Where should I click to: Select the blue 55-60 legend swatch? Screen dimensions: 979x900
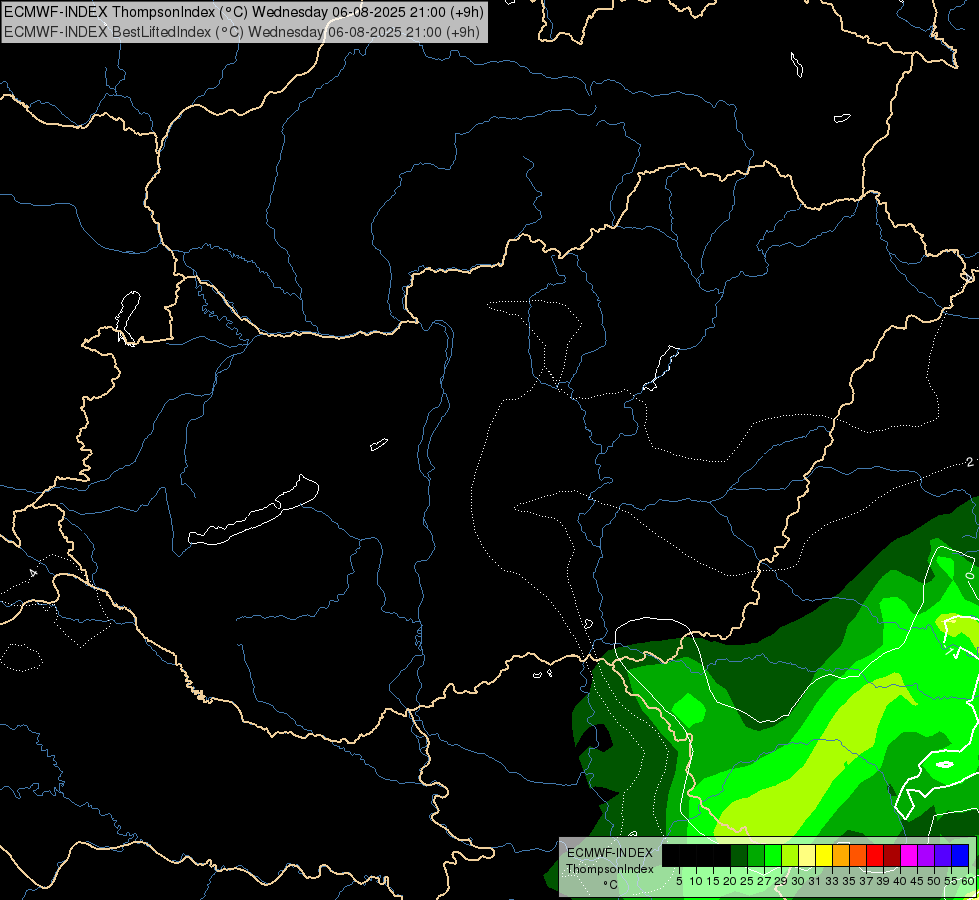(960, 855)
